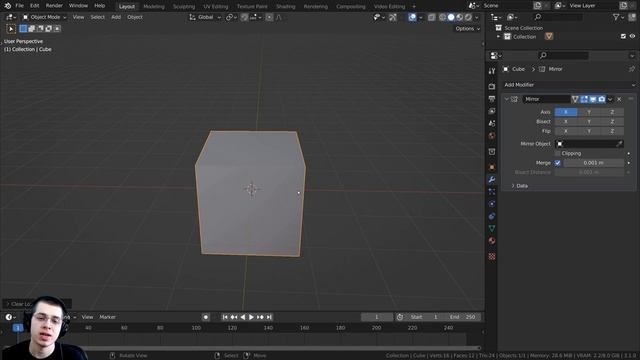Image resolution: width=640 pixels, height=360 pixels.
Task: Open the Object Constraints properties tab
Action: pyautogui.click(x=492, y=216)
